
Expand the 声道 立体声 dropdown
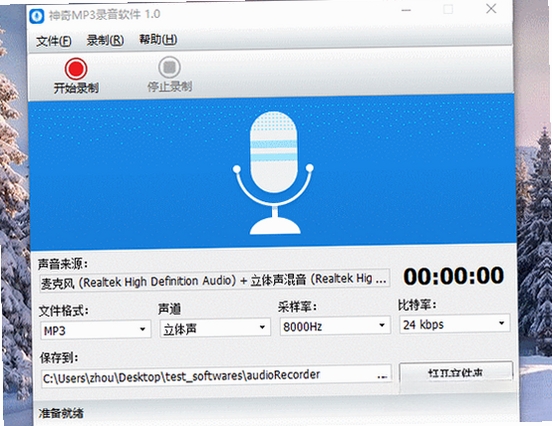215,328
